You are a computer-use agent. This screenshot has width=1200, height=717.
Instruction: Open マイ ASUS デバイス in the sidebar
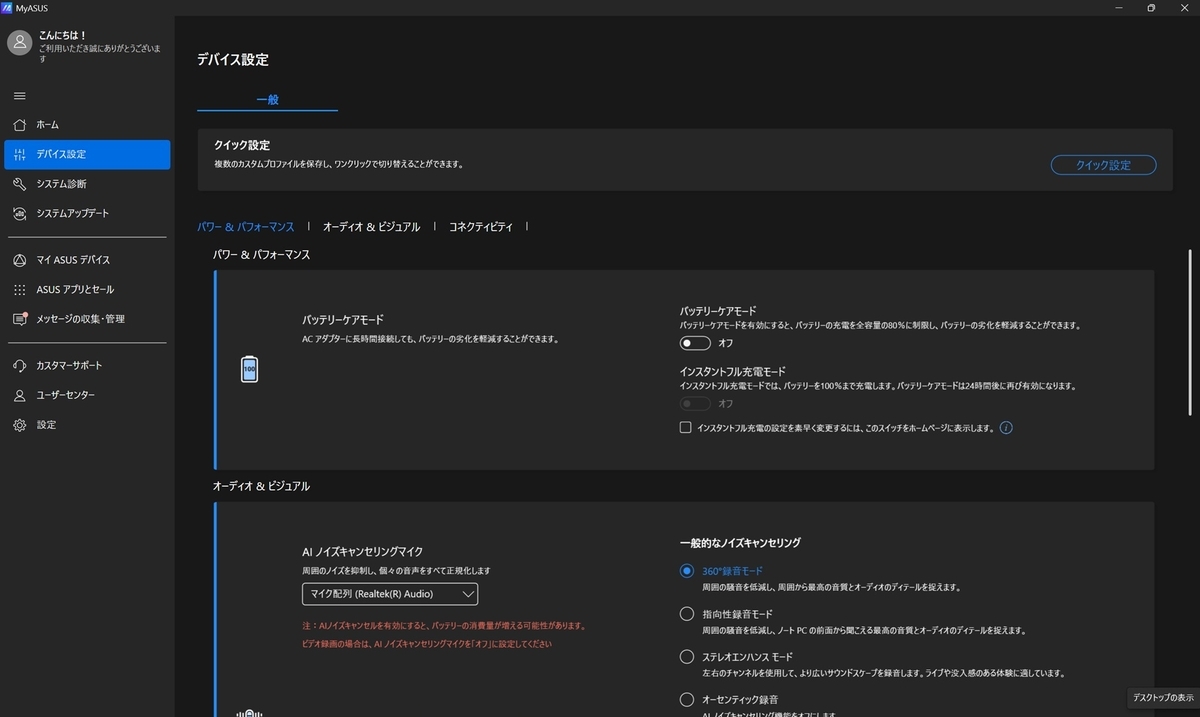pyautogui.click(x=87, y=260)
